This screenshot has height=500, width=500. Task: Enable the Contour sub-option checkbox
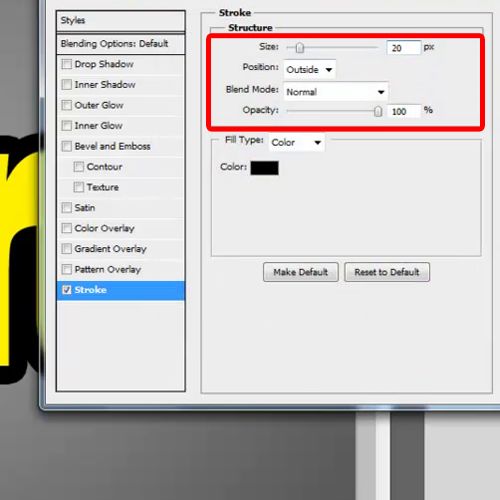point(79,167)
